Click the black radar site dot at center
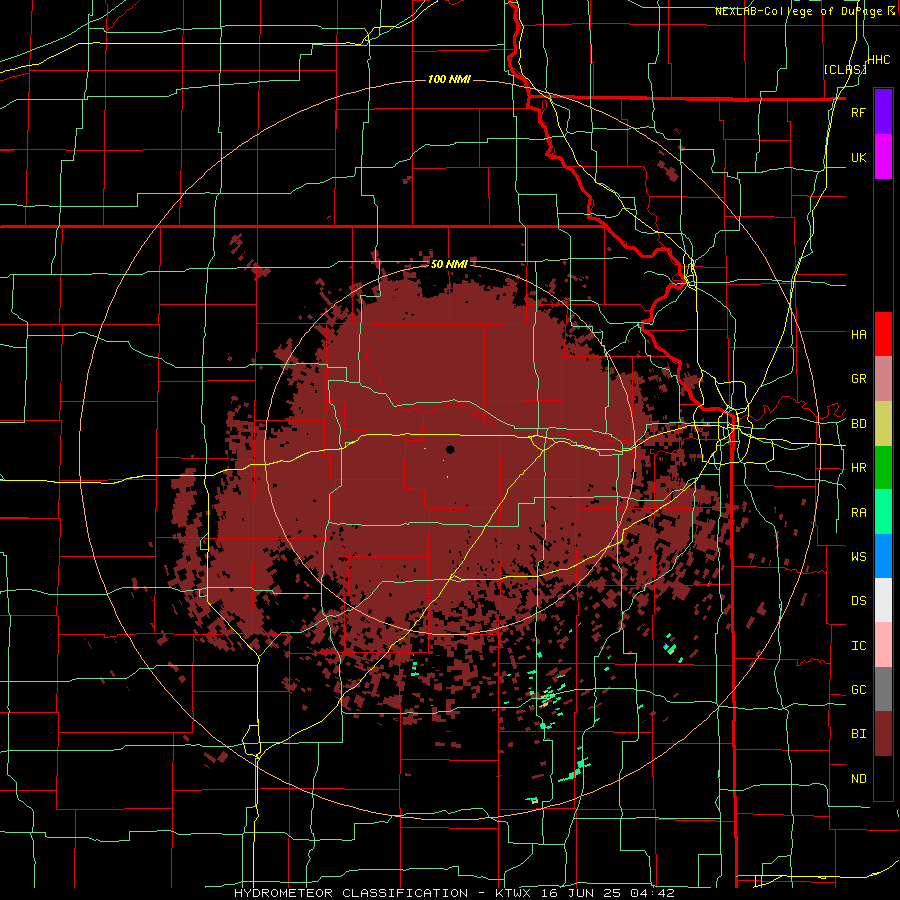The image size is (900, 900). (x=450, y=449)
